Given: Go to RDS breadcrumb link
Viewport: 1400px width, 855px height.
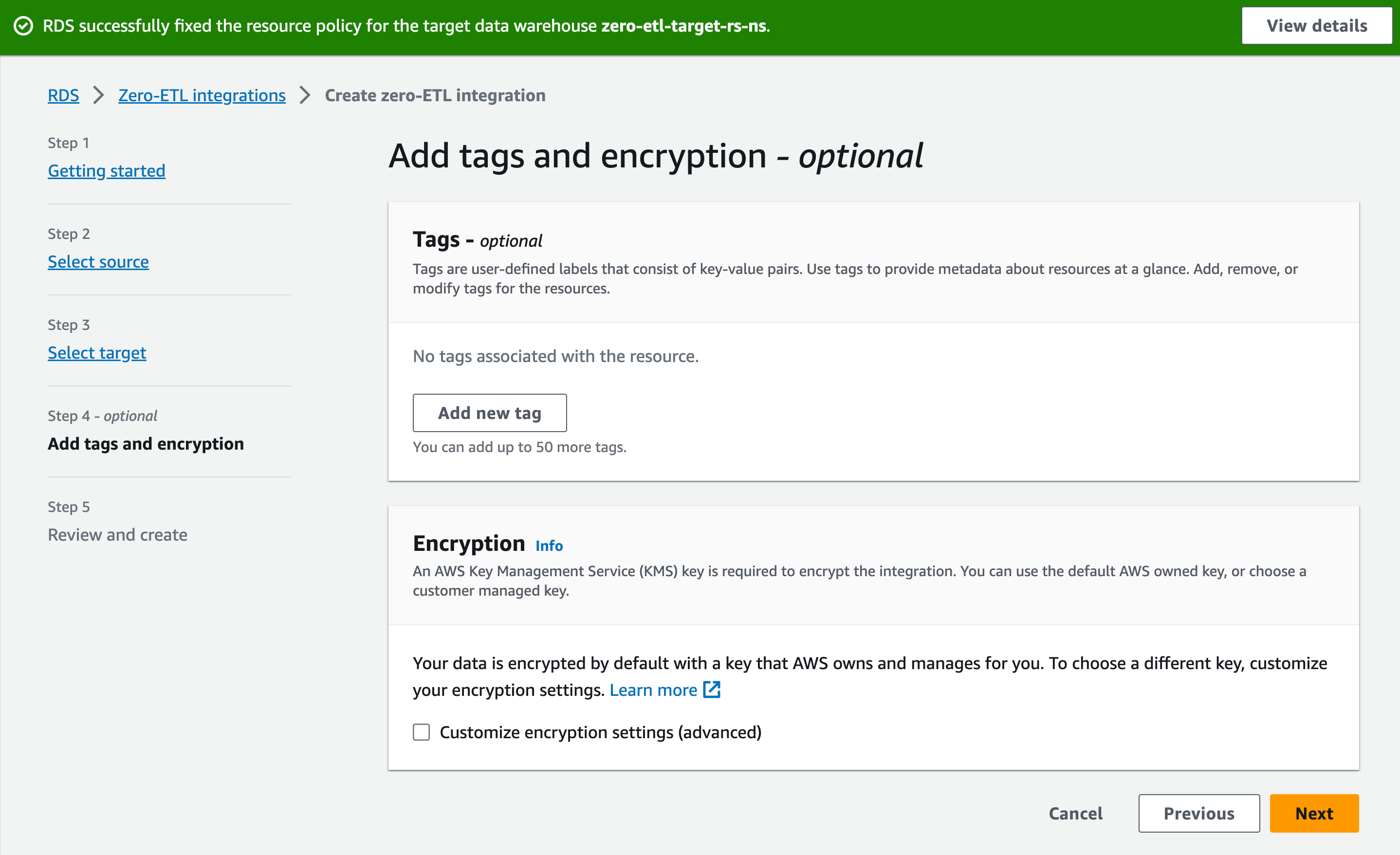Looking at the screenshot, I should [x=63, y=95].
